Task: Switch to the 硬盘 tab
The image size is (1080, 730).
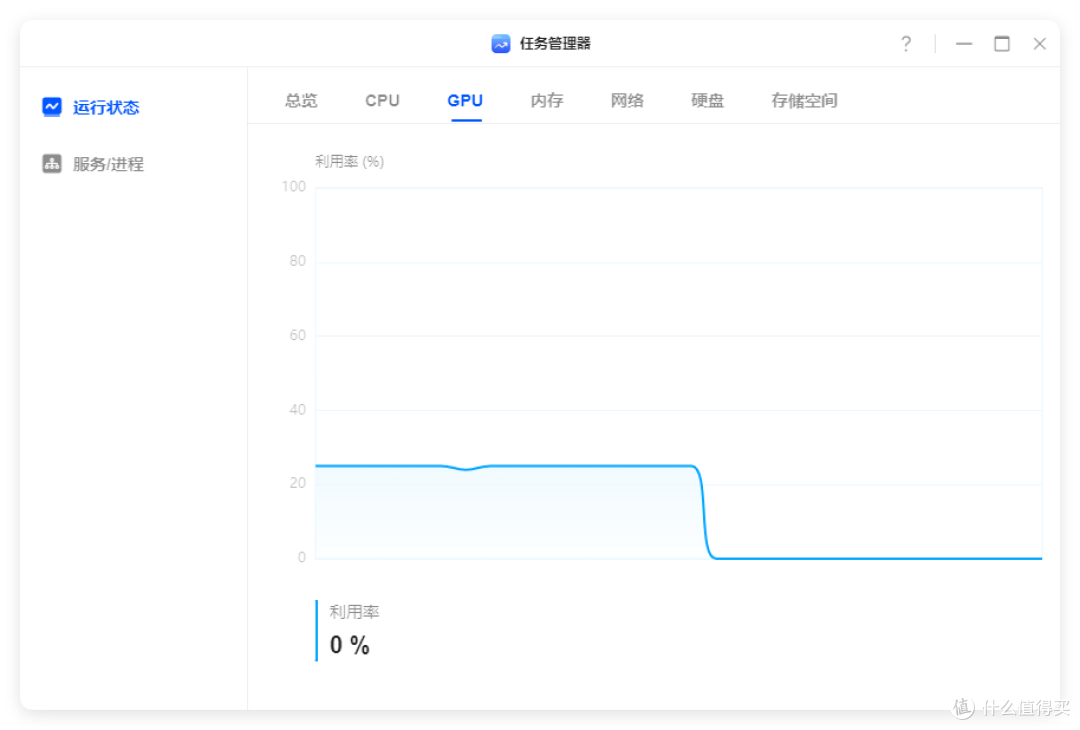Action: tap(707, 101)
